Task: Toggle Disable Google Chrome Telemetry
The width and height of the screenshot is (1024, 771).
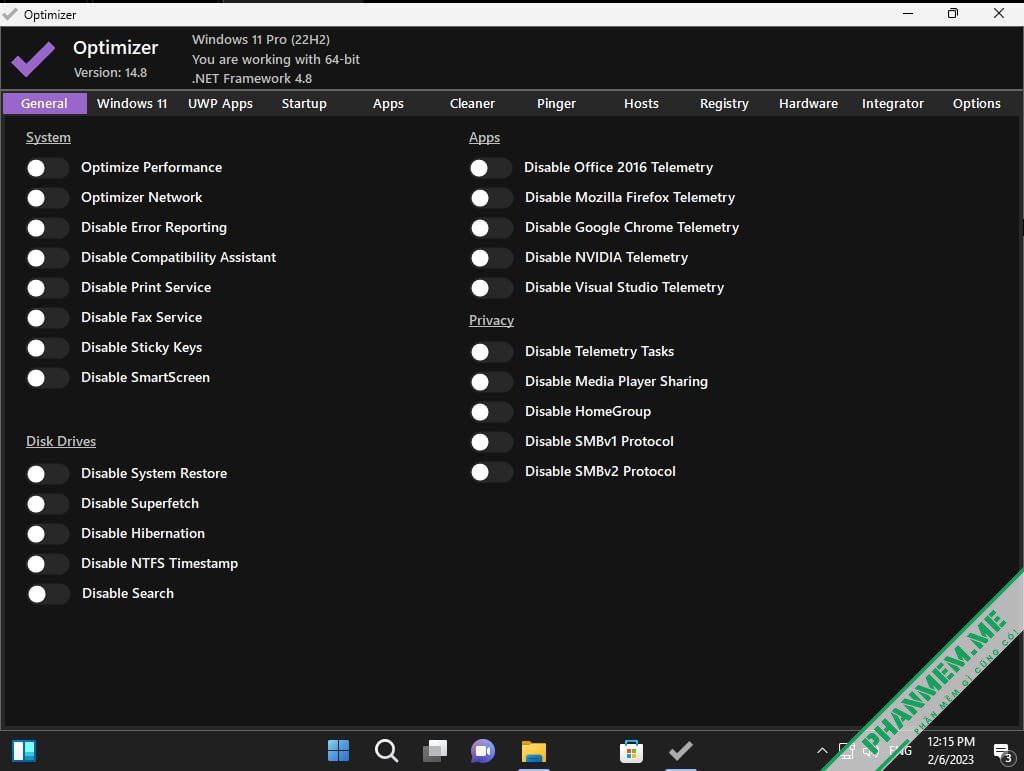Action: (x=491, y=228)
